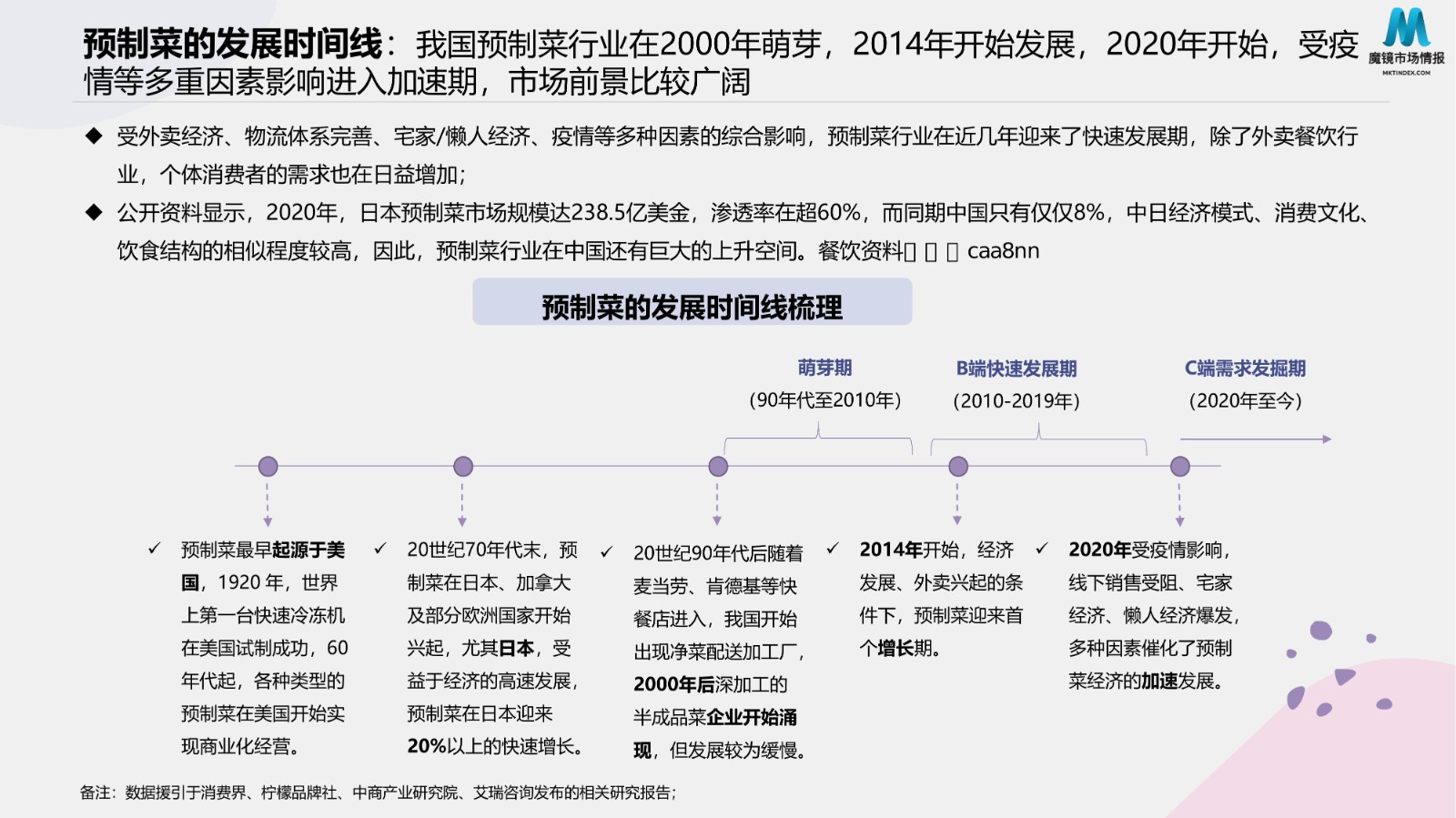Click the line 经济、懒人经济爆发
This screenshot has height=818, width=1456.
point(1154,615)
